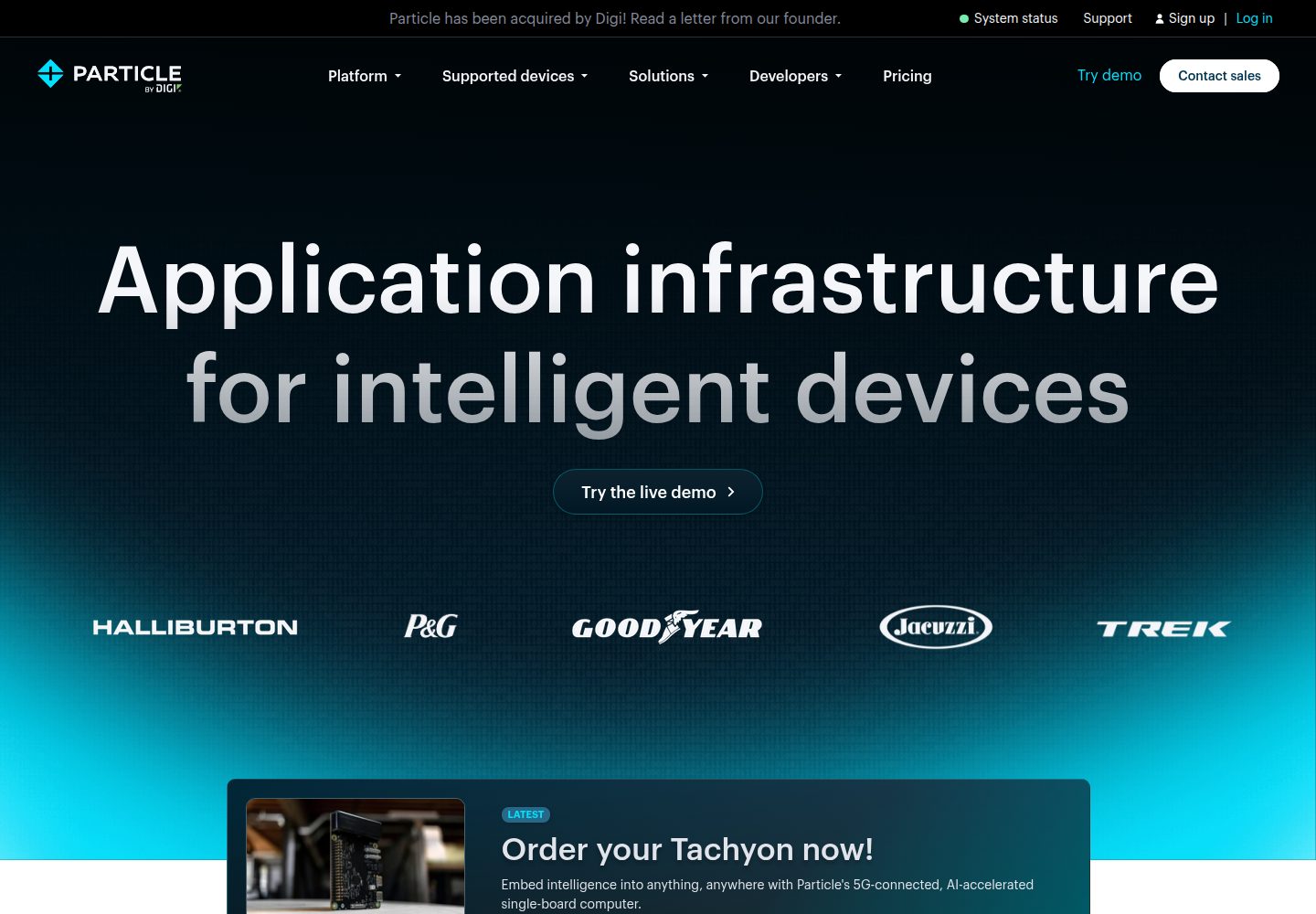Open the Supported devices dropdown
The width and height of the screenshot is (1316, 914).
(x=515, y=76)
